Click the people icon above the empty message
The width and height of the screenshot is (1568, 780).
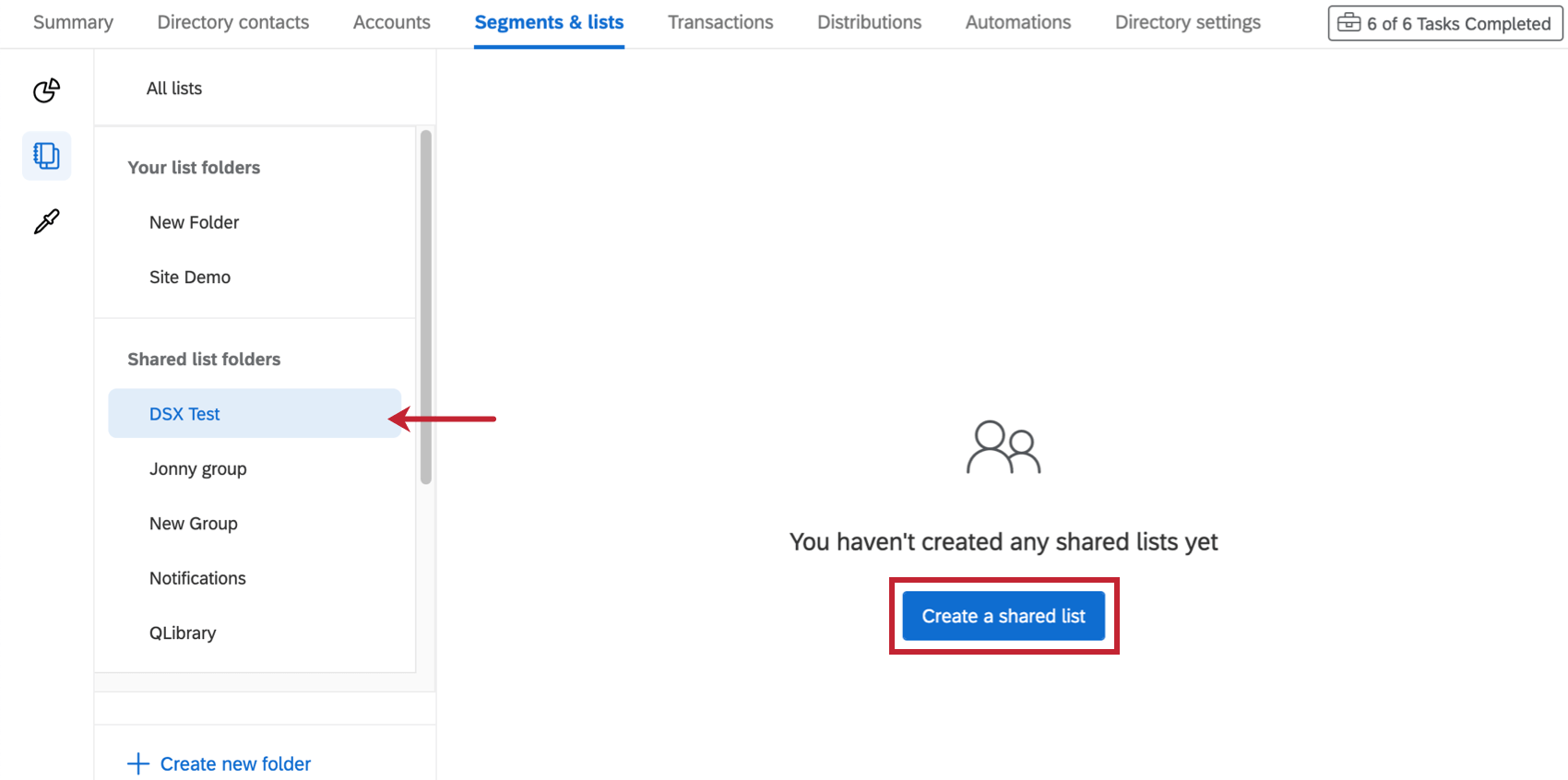(1004, 448)
